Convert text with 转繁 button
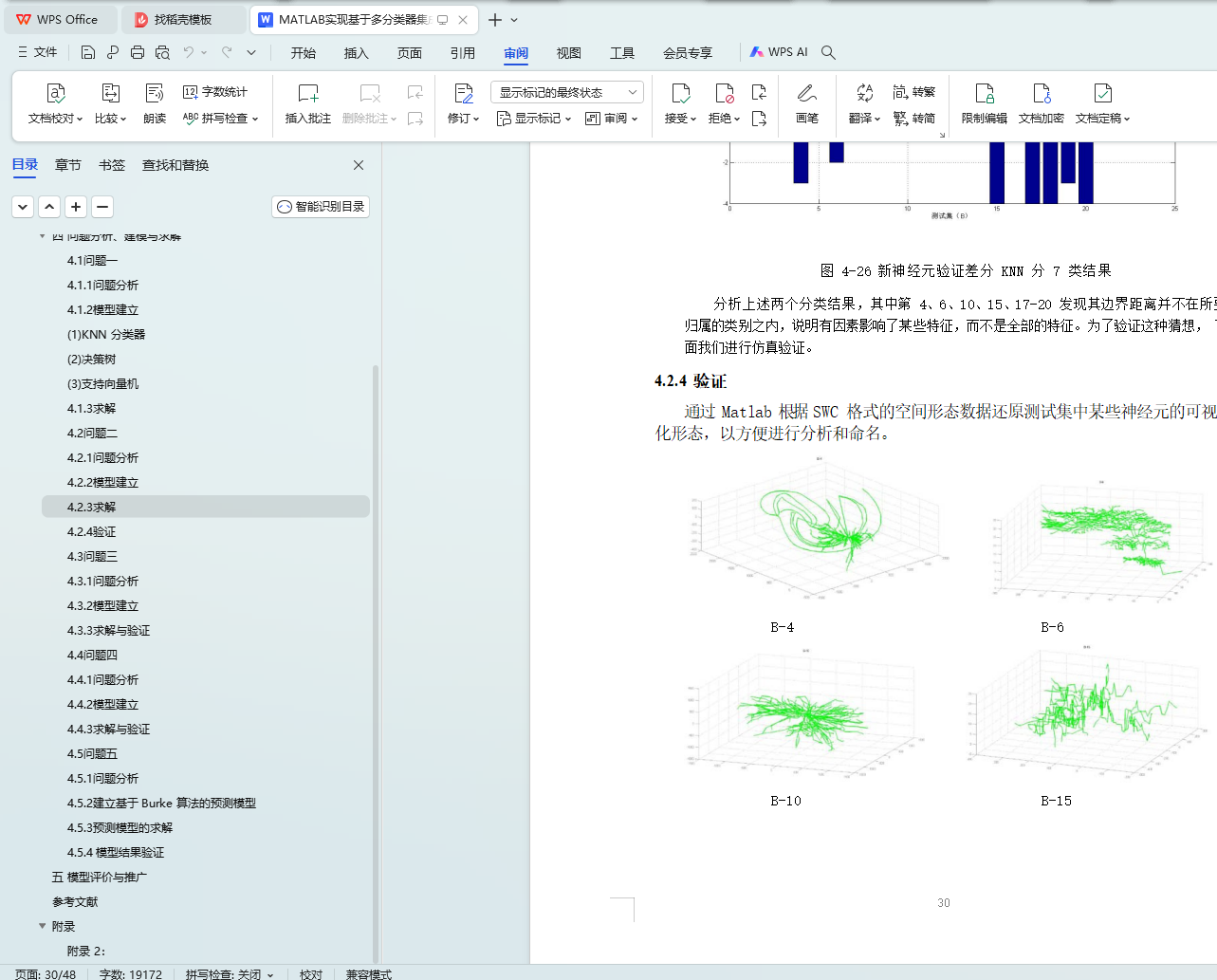The height and width of the screenshot is (980, 1217). coord(914,92)
